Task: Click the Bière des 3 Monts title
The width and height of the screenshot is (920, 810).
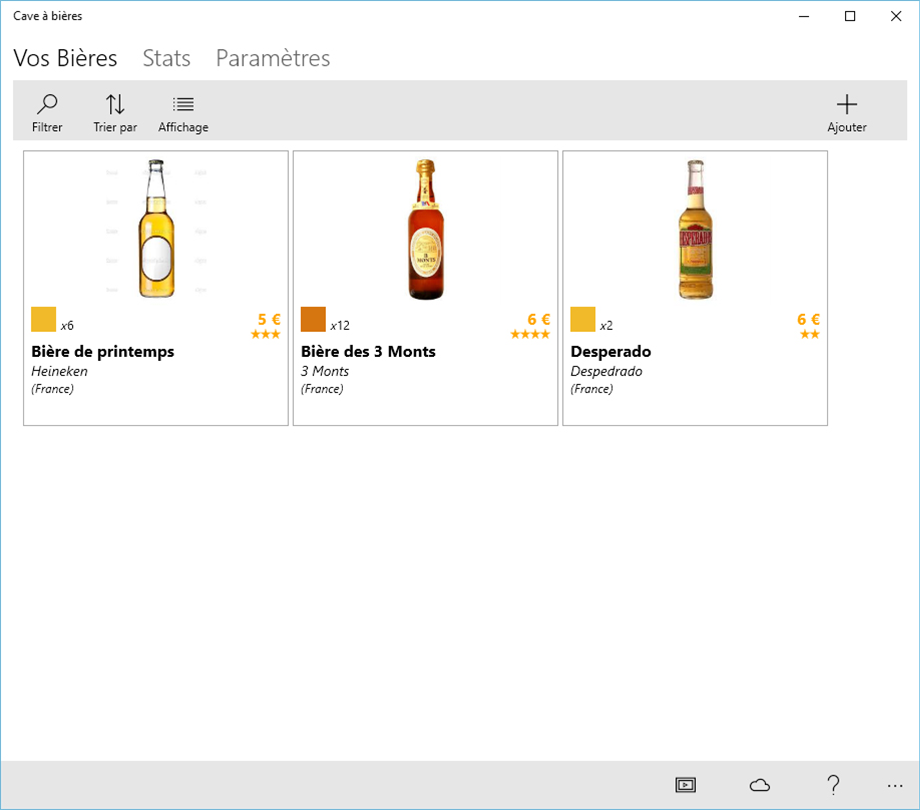Action: [x=368, y=352]
